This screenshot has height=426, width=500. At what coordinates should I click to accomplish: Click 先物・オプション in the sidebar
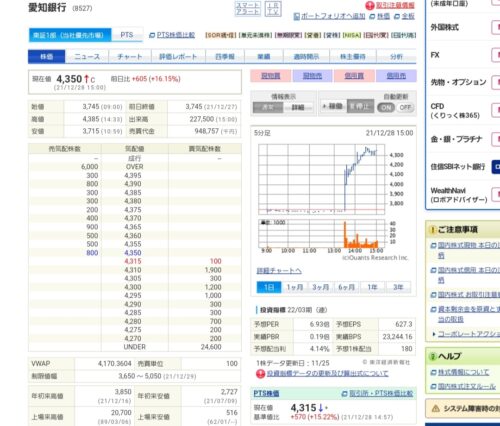(458, 82)
